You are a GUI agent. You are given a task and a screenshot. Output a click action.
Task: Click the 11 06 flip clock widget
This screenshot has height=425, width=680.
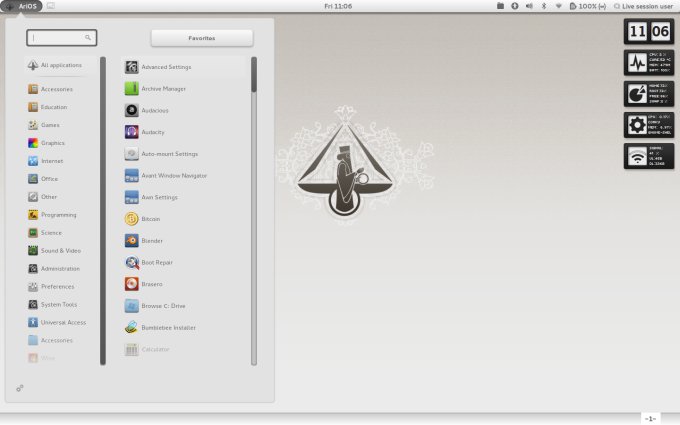(x=649, y=31)
